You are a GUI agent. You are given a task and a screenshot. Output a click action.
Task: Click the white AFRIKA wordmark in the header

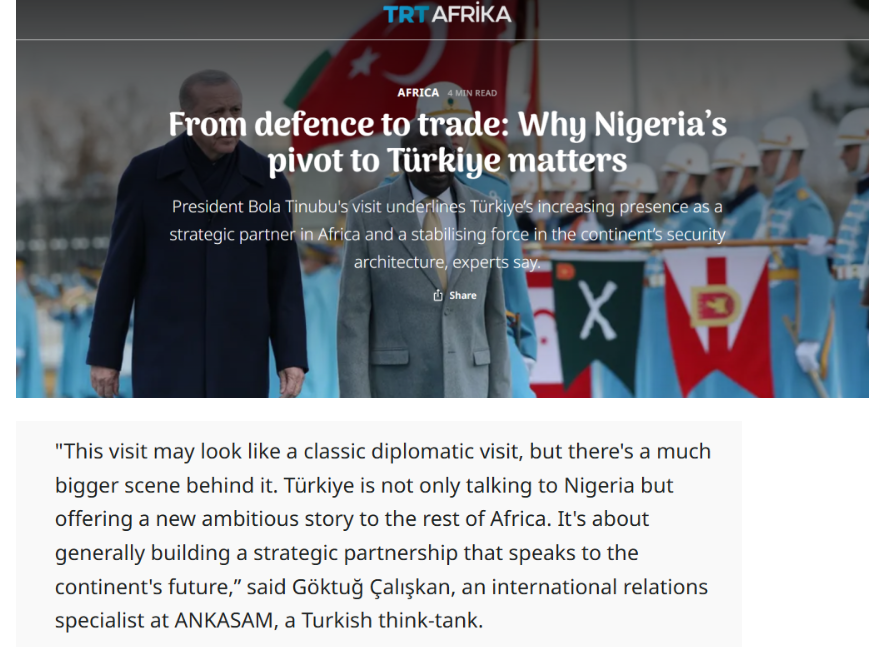[x=471, y=14]
